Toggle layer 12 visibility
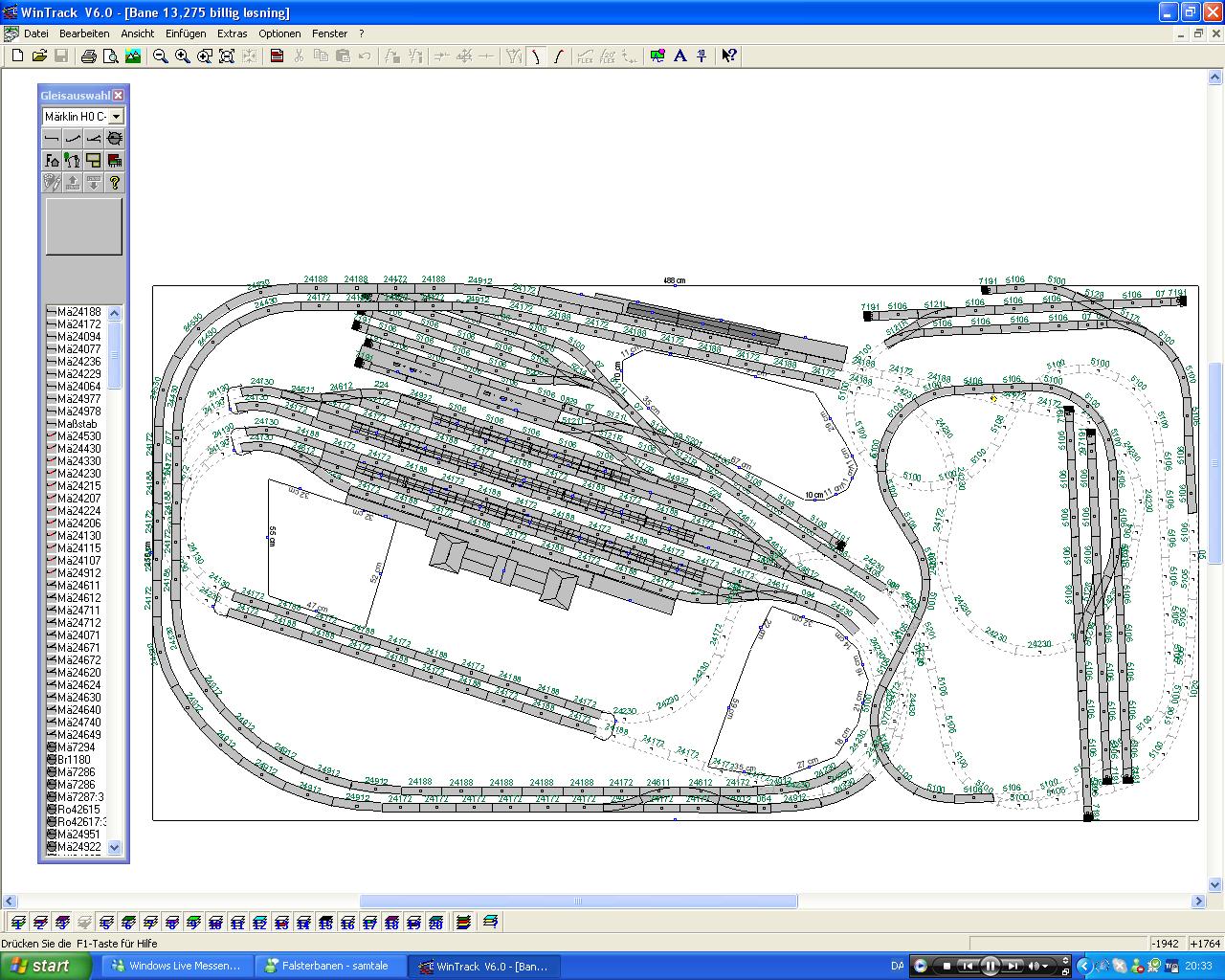The image size is (1225, 980). tap(260, 923)
